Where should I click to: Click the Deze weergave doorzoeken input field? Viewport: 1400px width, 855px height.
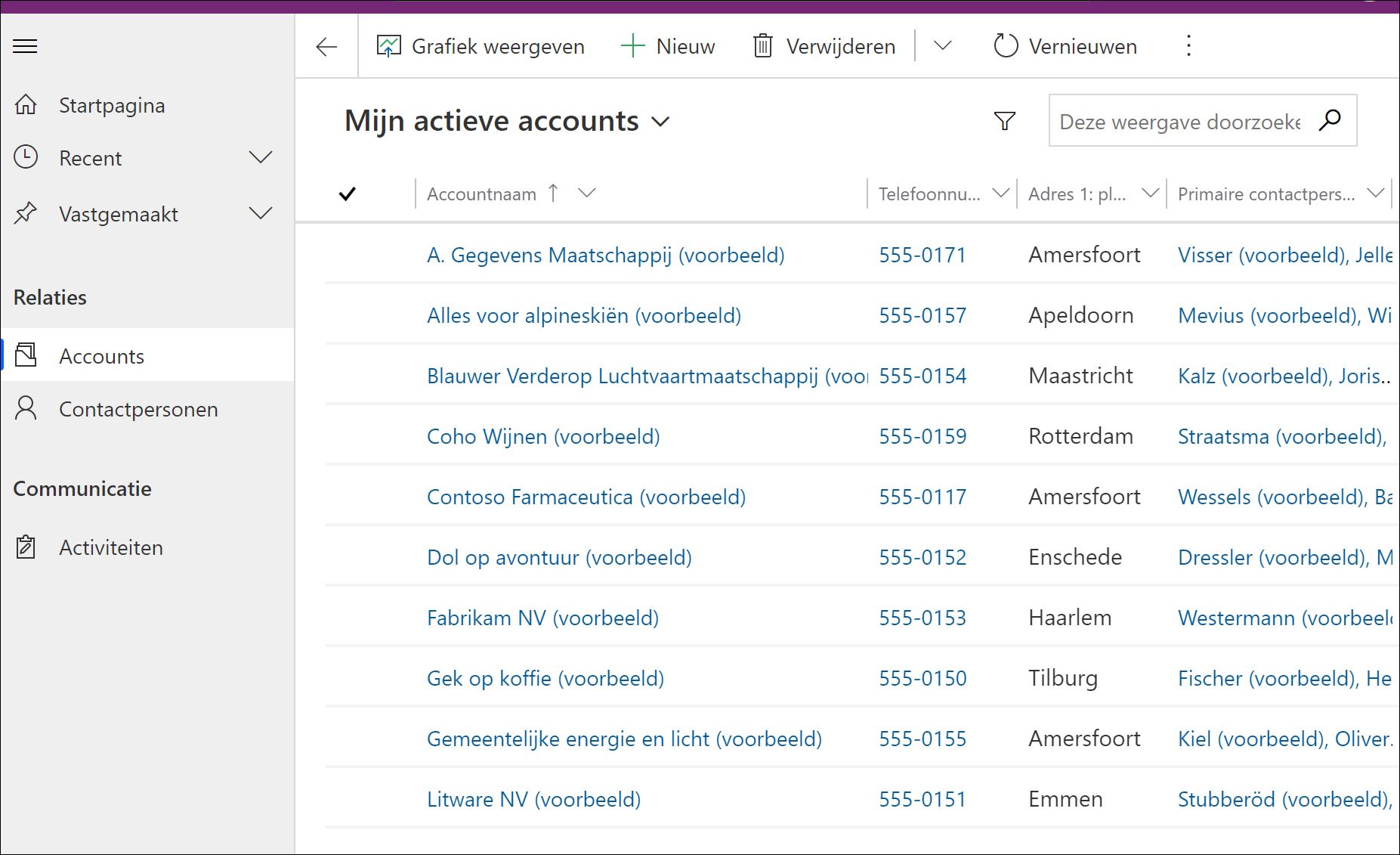(x=1179, y=120)
